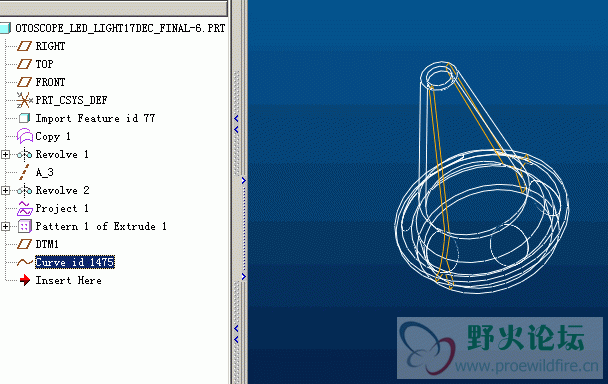Expand the Revolve 1 feature
The width and height of the screenshot is (608, 384).
point(5,154)
